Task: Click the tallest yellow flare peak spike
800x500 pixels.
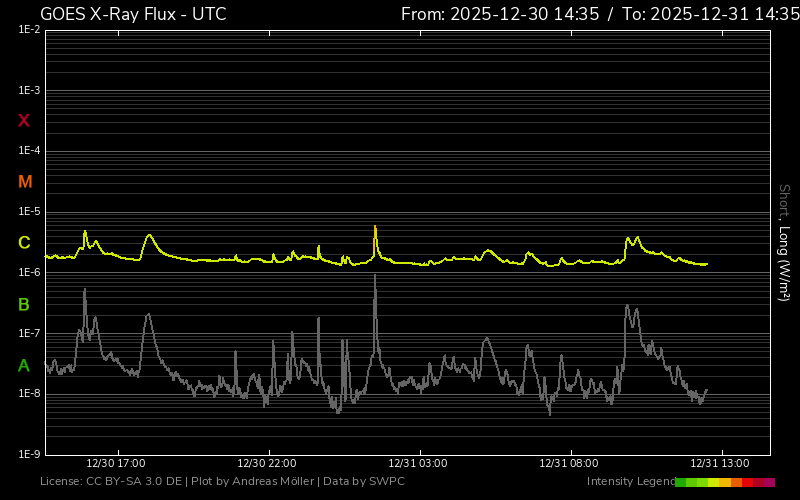Action: click(x=375, y=230)
